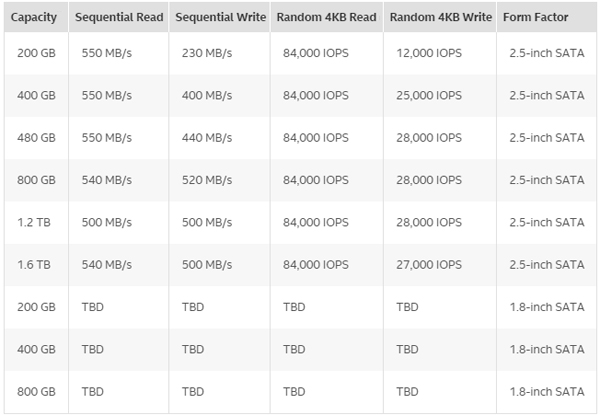This screenshot has width=600, height=415.
Task: Select the Sequential Write column header
Action: pos(220,18)
